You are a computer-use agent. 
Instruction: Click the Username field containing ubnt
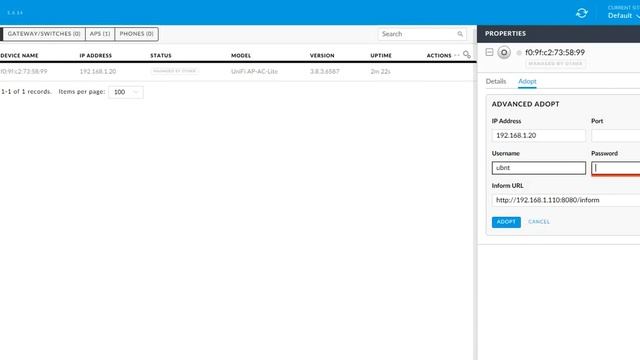point(539,168)
